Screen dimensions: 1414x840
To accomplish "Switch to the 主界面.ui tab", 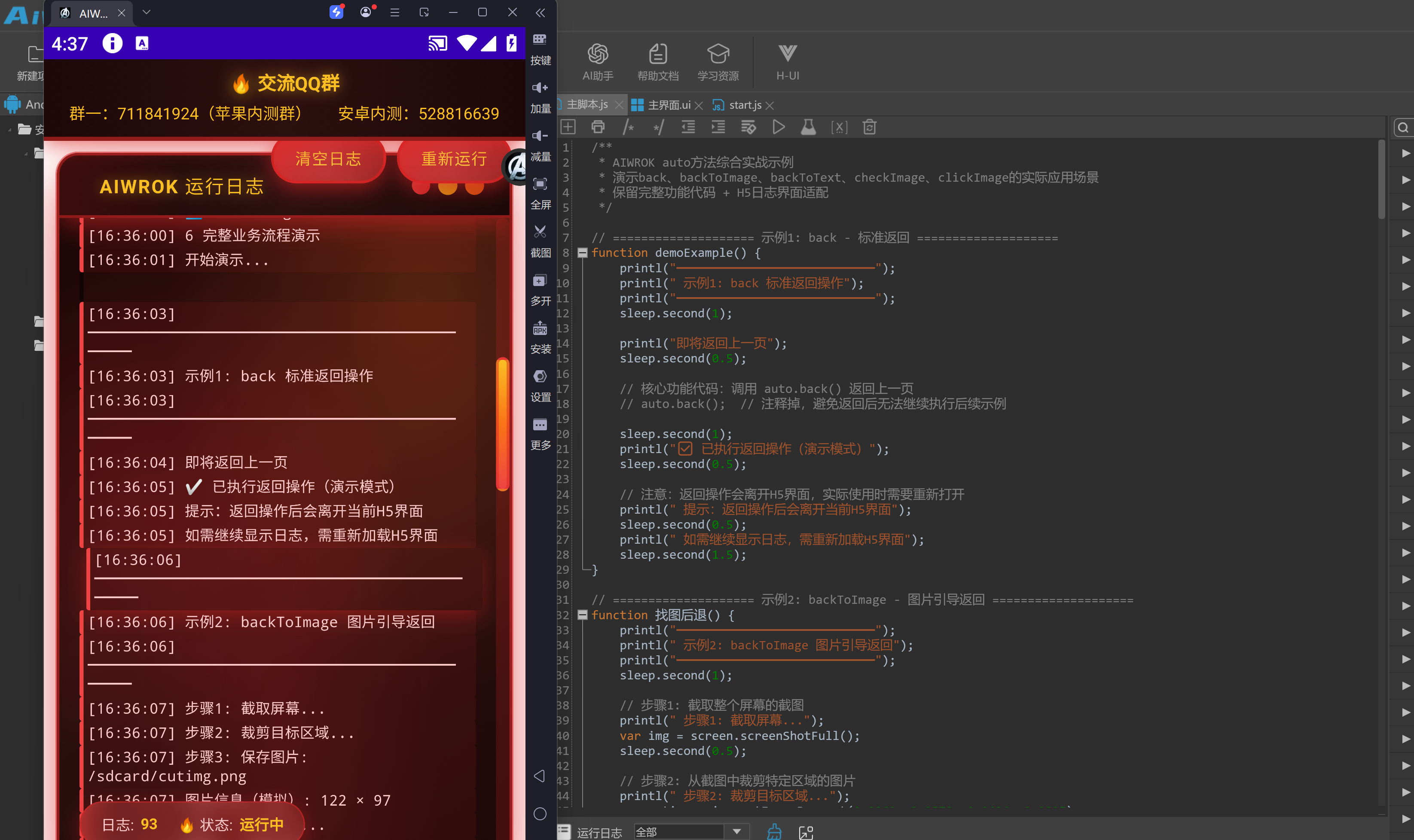I will click(669, 105).
